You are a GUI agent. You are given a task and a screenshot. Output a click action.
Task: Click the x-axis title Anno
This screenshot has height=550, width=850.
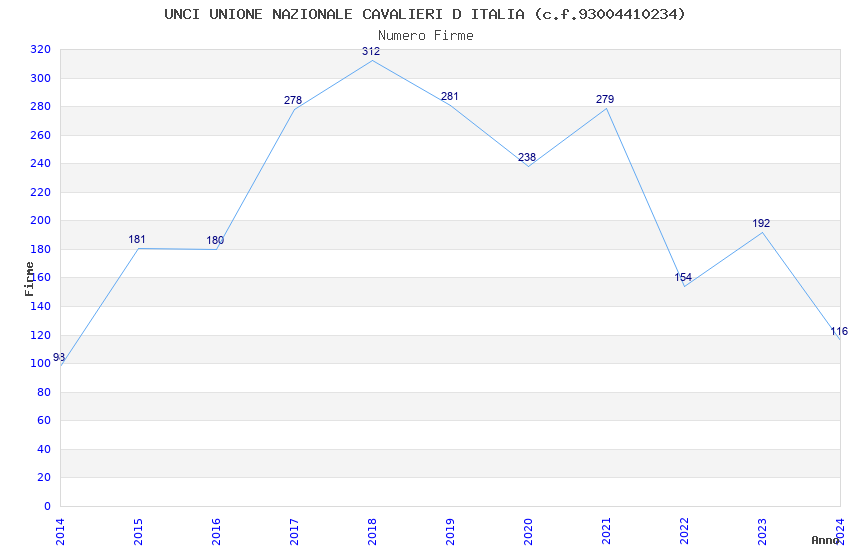pos(825,540)
